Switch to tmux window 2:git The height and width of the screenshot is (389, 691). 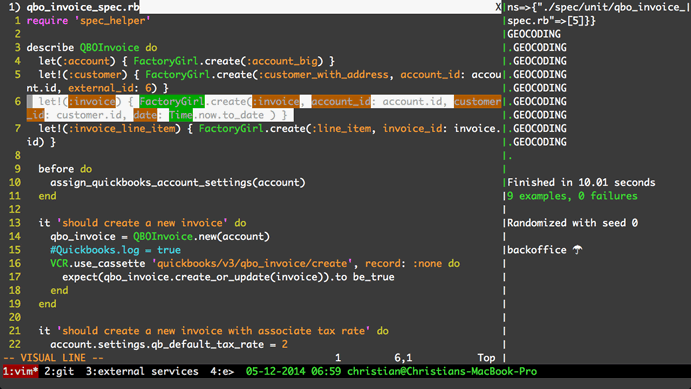coord(59,371)
